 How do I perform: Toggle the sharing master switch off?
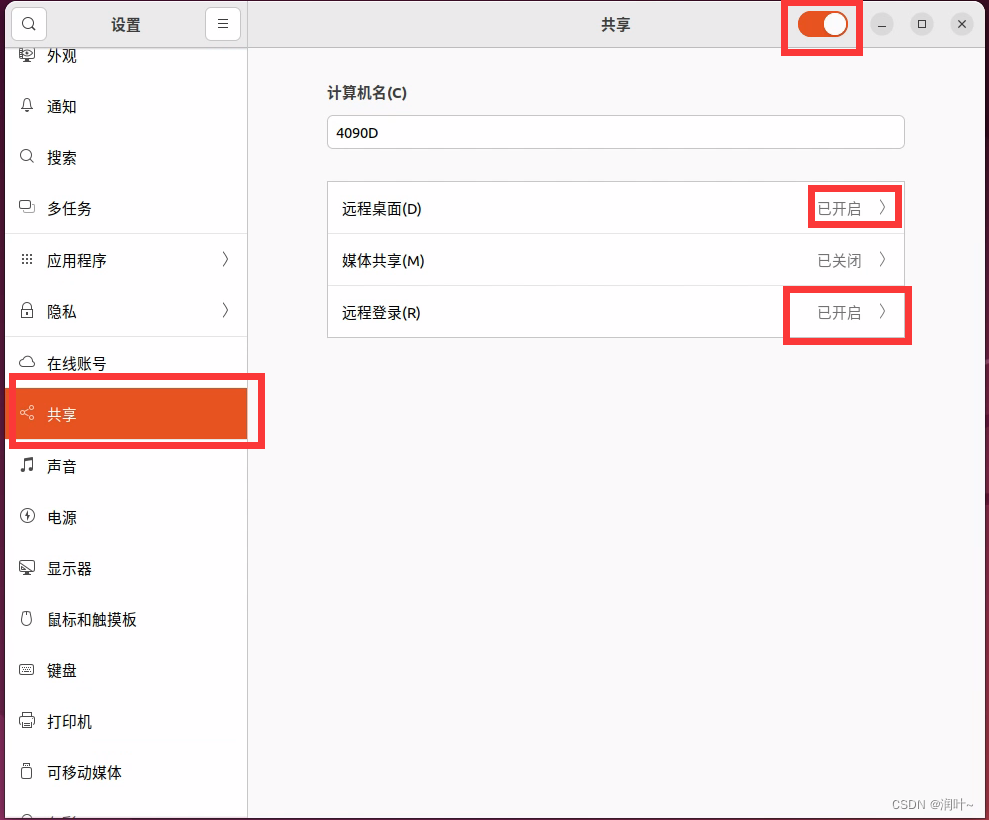point(822,25)
